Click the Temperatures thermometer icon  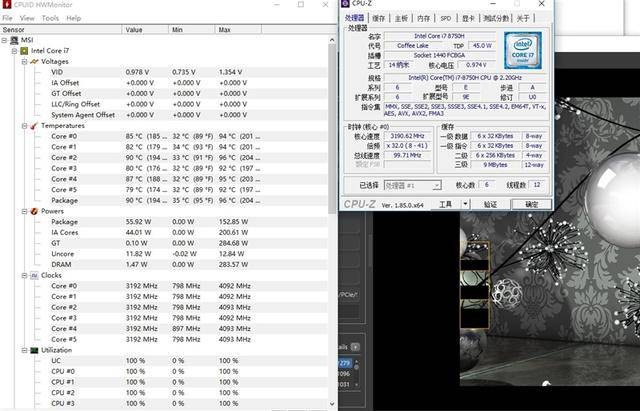(x=34, y=126)
